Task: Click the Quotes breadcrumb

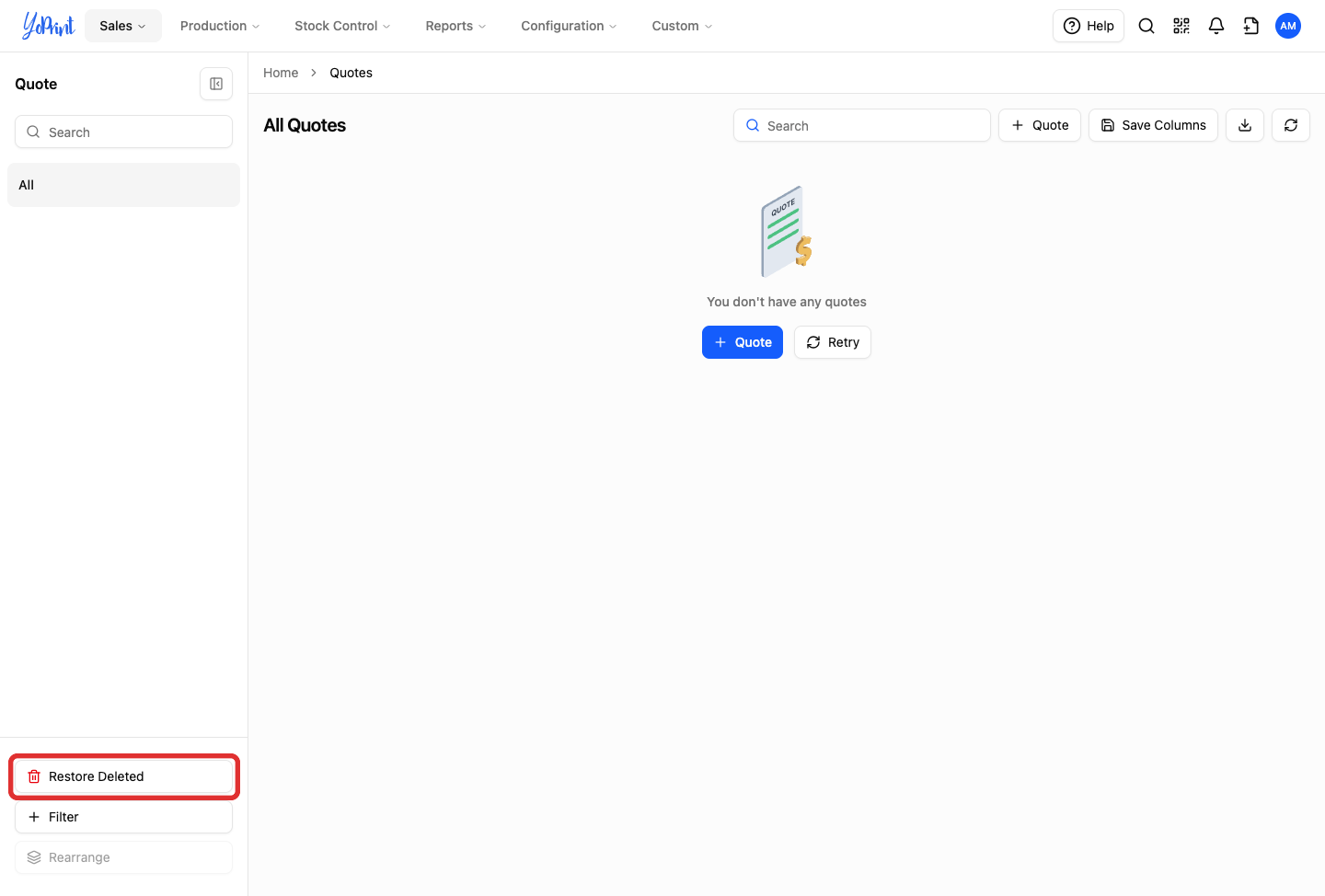Action: [x=351, y=73]
